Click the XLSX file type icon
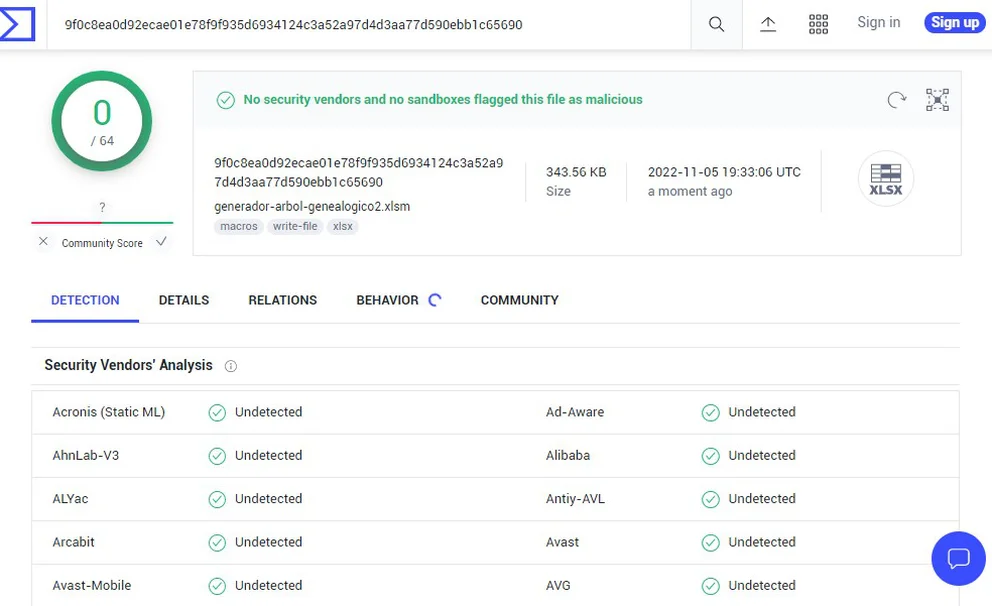 tap(886, 179)
